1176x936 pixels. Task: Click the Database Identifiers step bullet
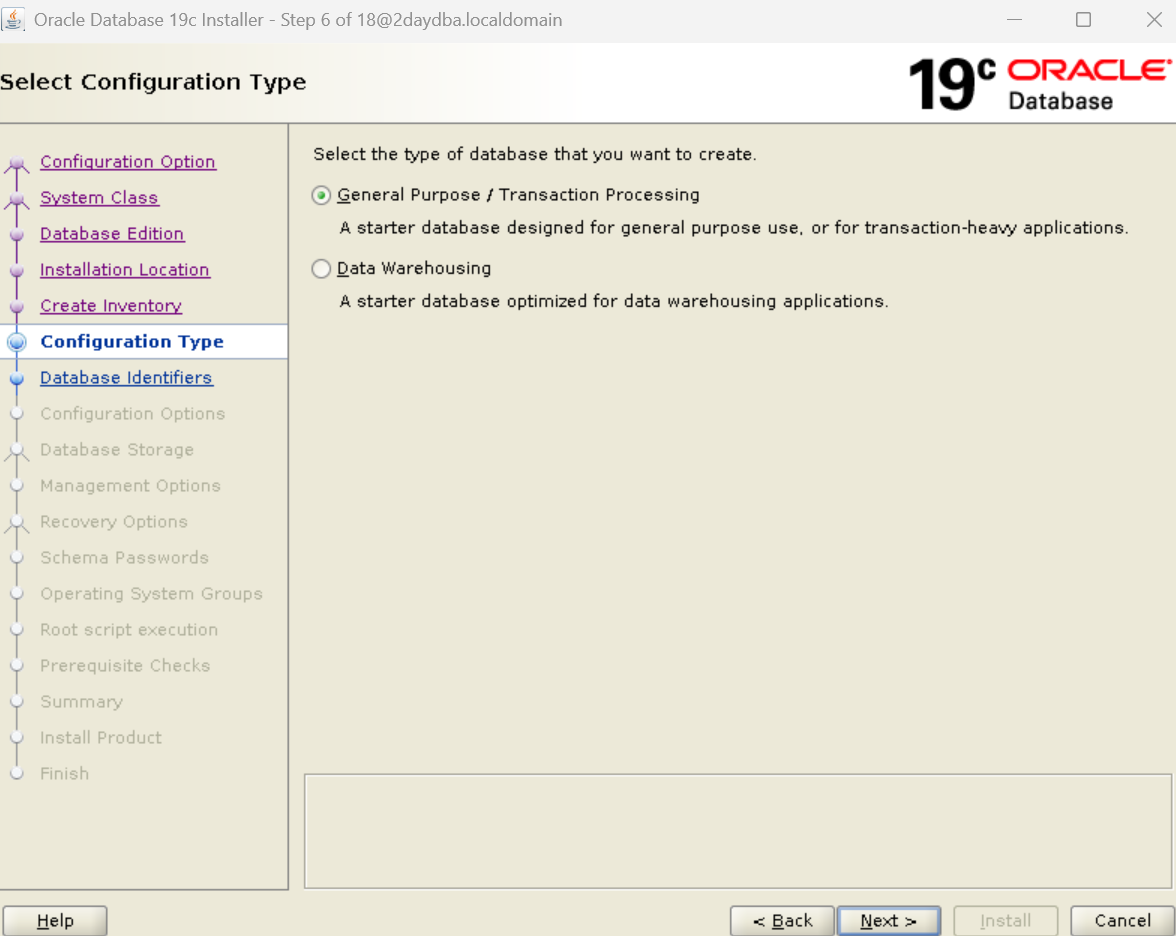16,378
